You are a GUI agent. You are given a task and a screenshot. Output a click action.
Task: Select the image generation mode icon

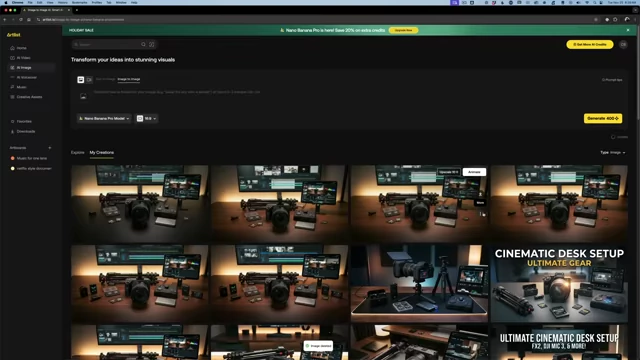pyautogui.click(x=81, y=80)
